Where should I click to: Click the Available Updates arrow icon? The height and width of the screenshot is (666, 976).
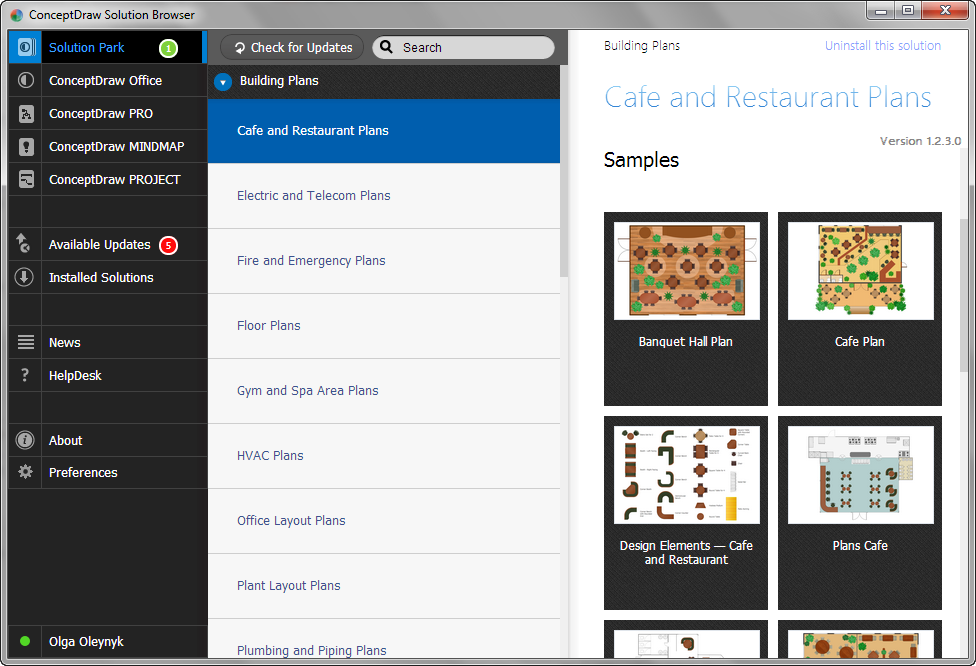pyautogui.click(x=23, y=243)
